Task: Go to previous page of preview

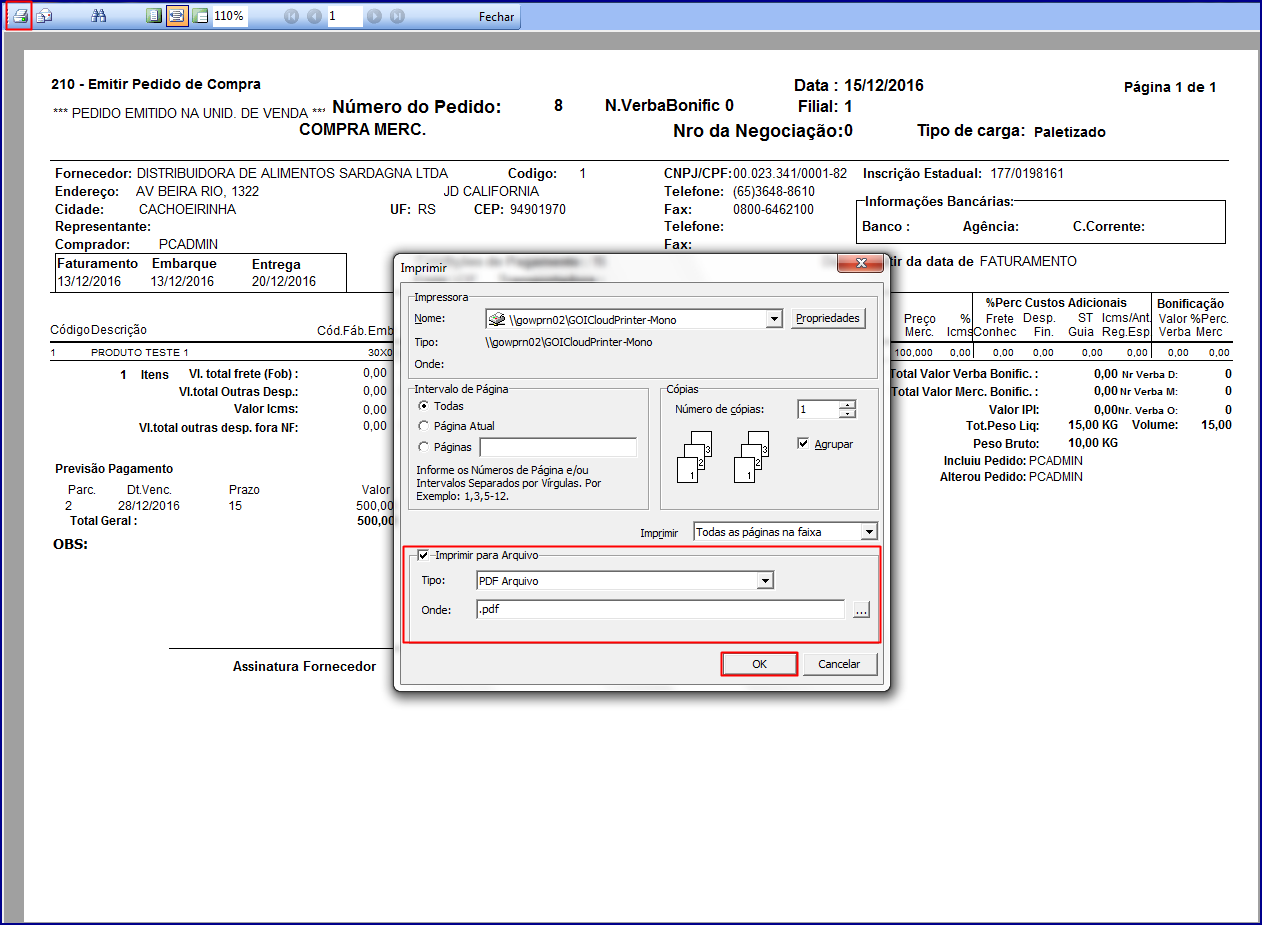Action: tap(315, 16)
